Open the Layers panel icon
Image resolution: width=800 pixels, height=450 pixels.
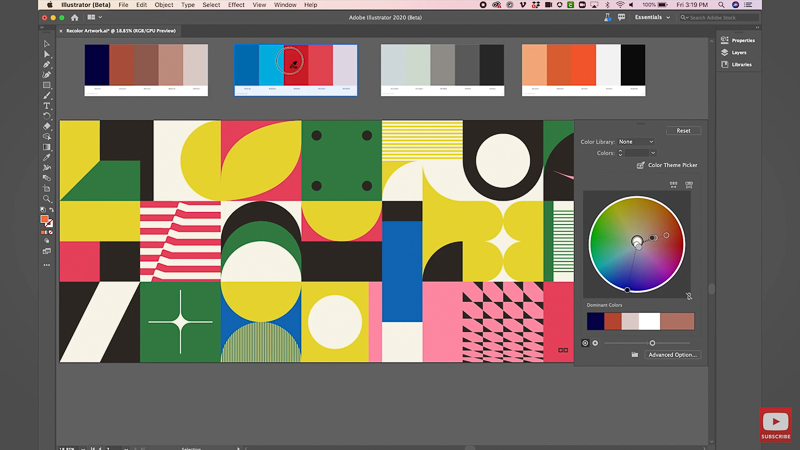click(x=725, y=52)
